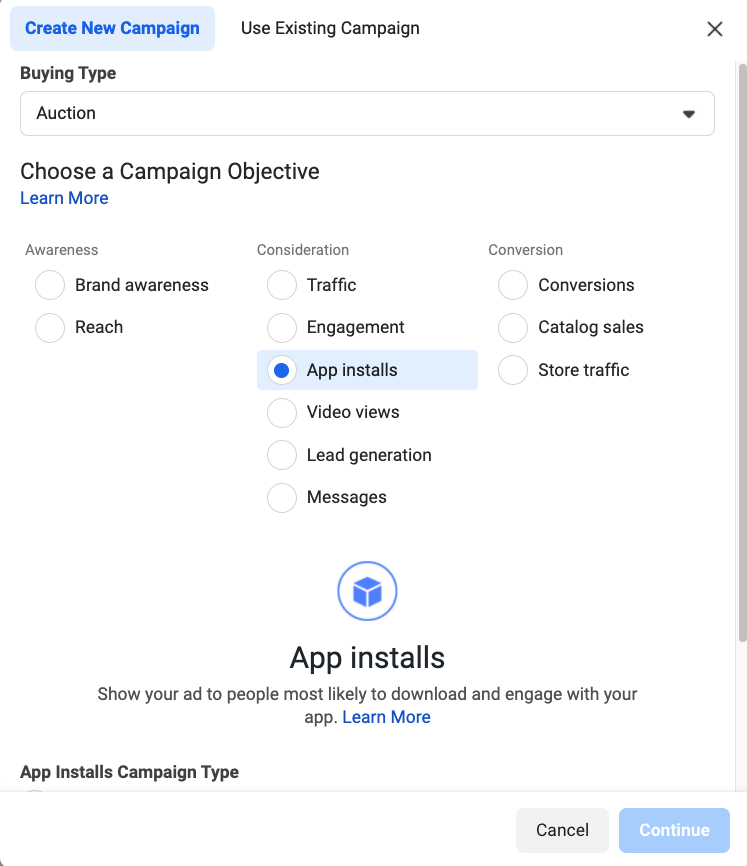Open the Create New Campaign tab
Viewport: 747px width, 866px height.
tap(113, 28)
